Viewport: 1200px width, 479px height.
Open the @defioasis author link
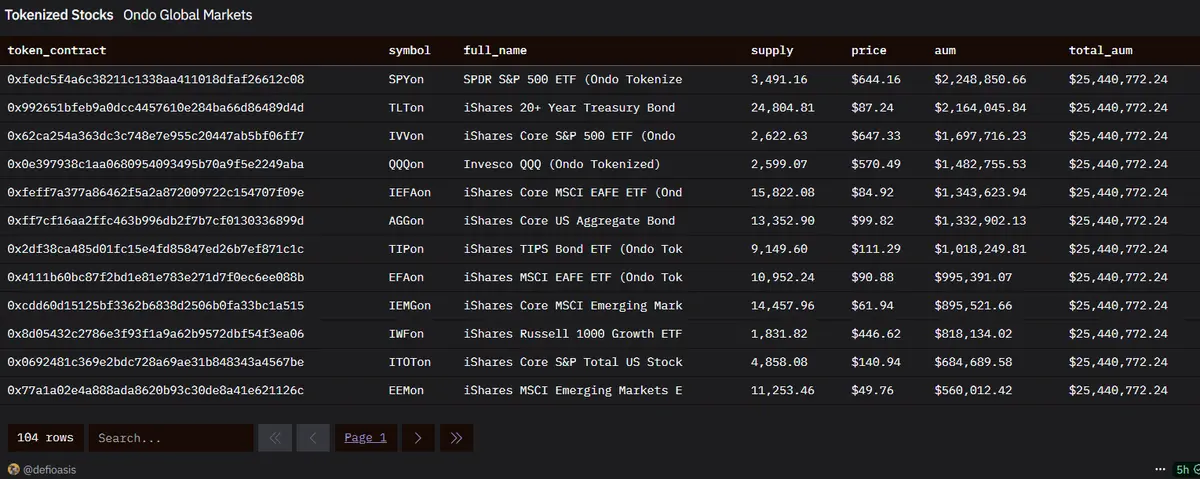pyautogui.click(x=51, y=468)
